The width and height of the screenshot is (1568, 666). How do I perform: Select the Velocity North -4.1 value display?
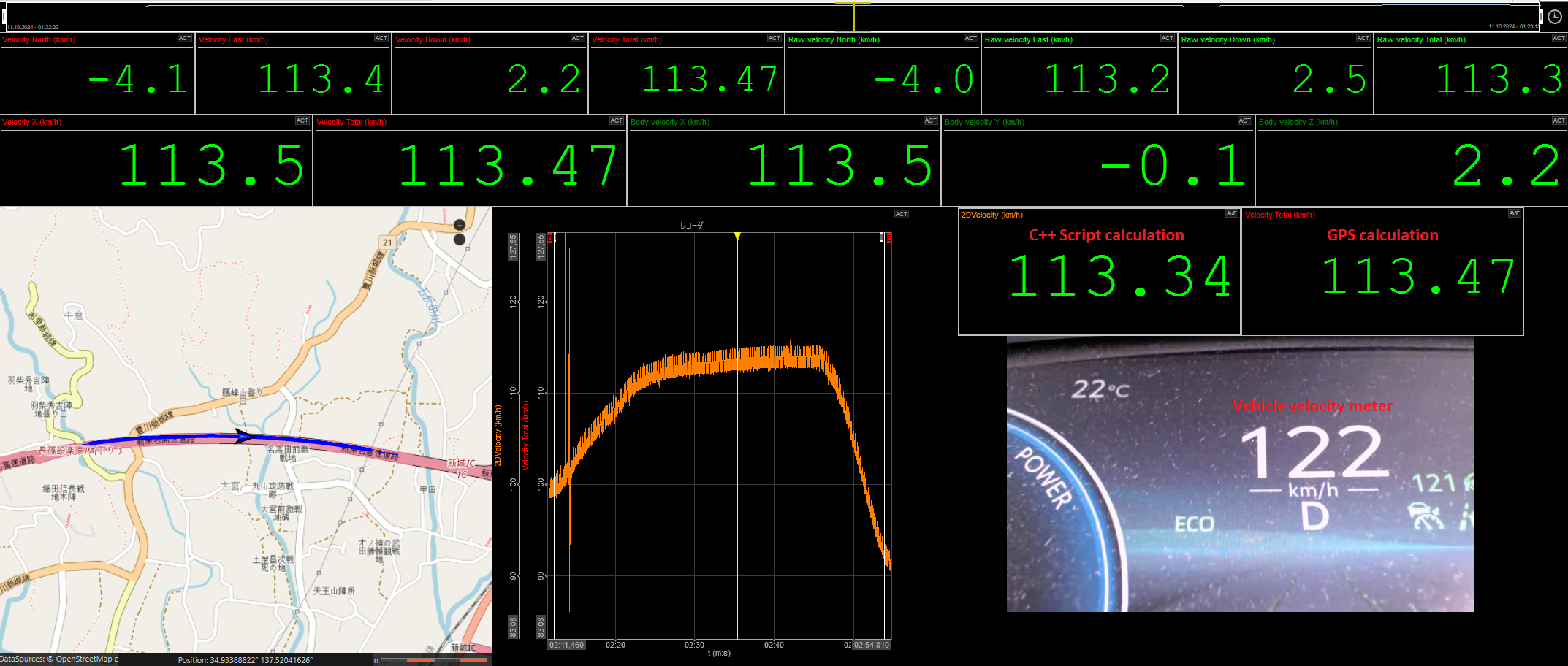(x=138, y=80)
